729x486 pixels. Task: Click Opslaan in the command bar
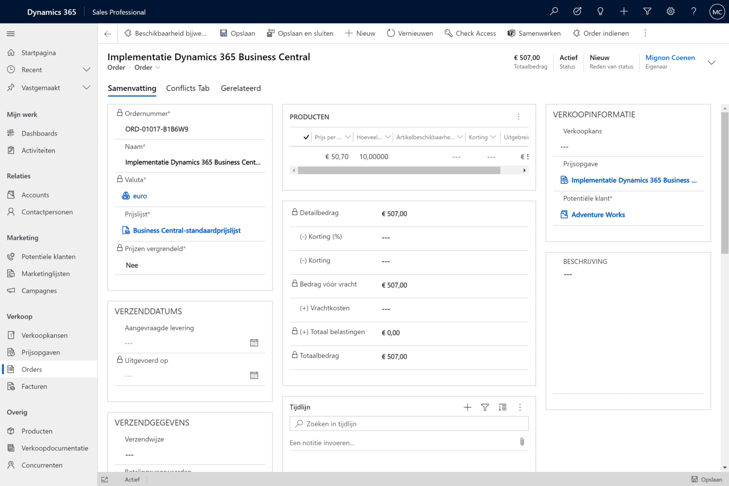tap(237, 33)
